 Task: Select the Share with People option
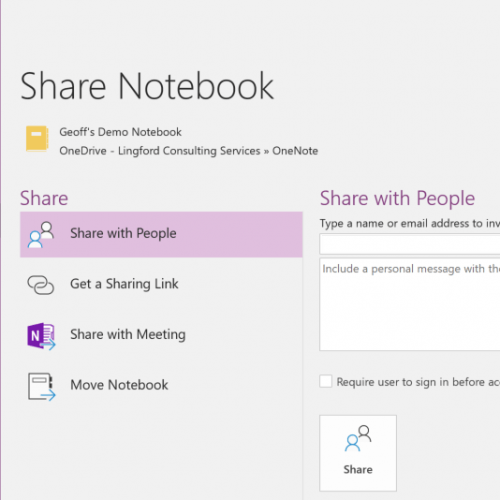161,234
